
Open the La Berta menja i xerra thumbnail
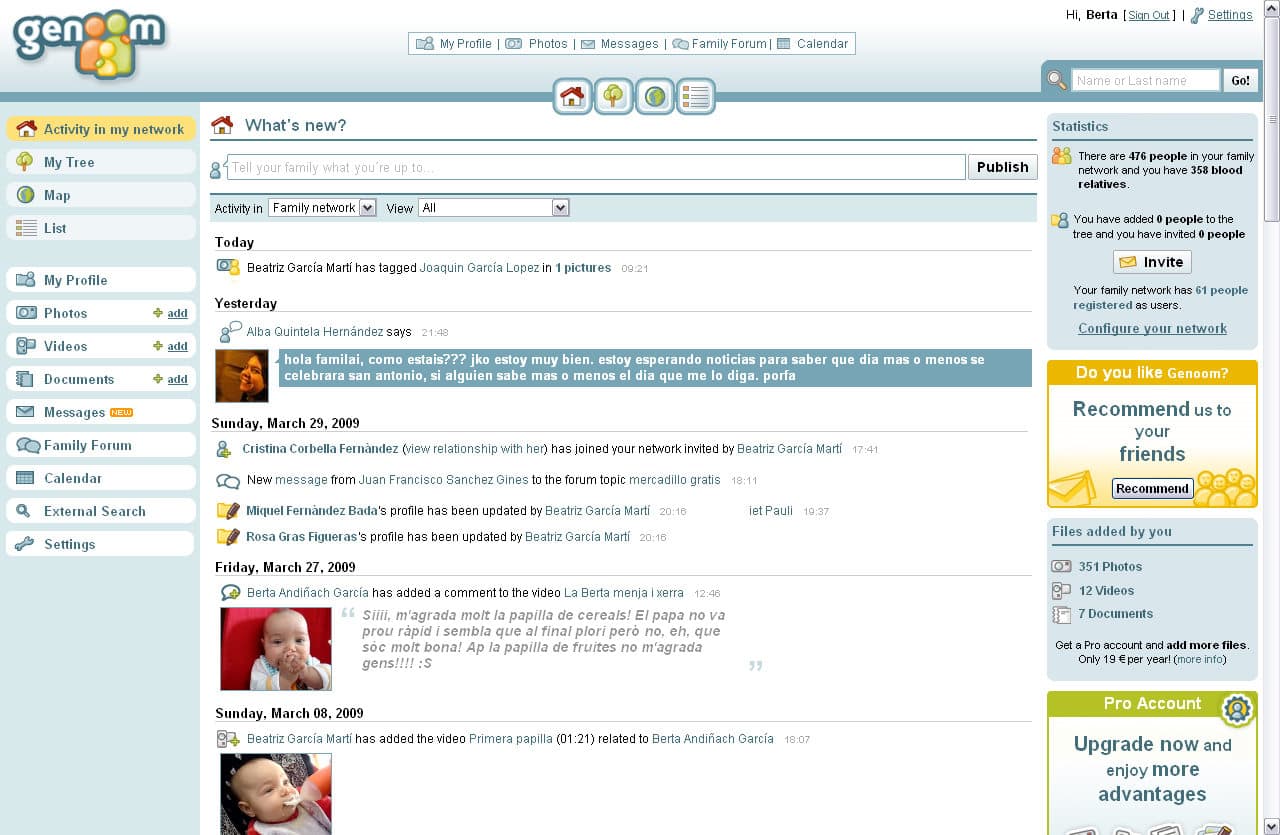(276, 648)
